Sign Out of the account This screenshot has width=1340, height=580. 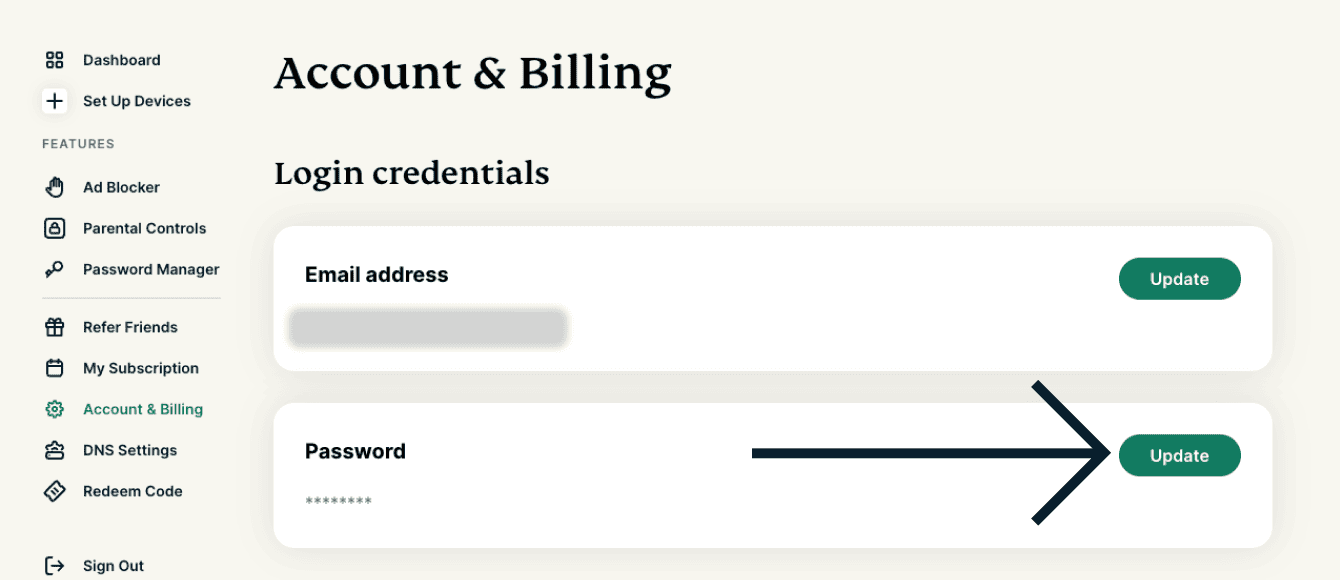tap(113, 566)
